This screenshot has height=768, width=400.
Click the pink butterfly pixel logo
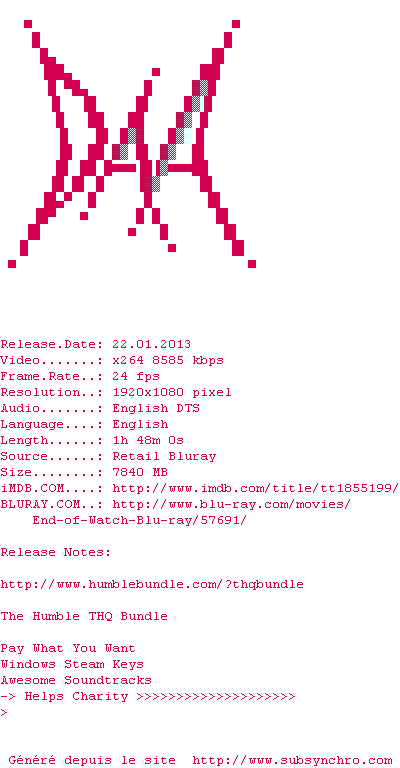(x=132, y=144)
